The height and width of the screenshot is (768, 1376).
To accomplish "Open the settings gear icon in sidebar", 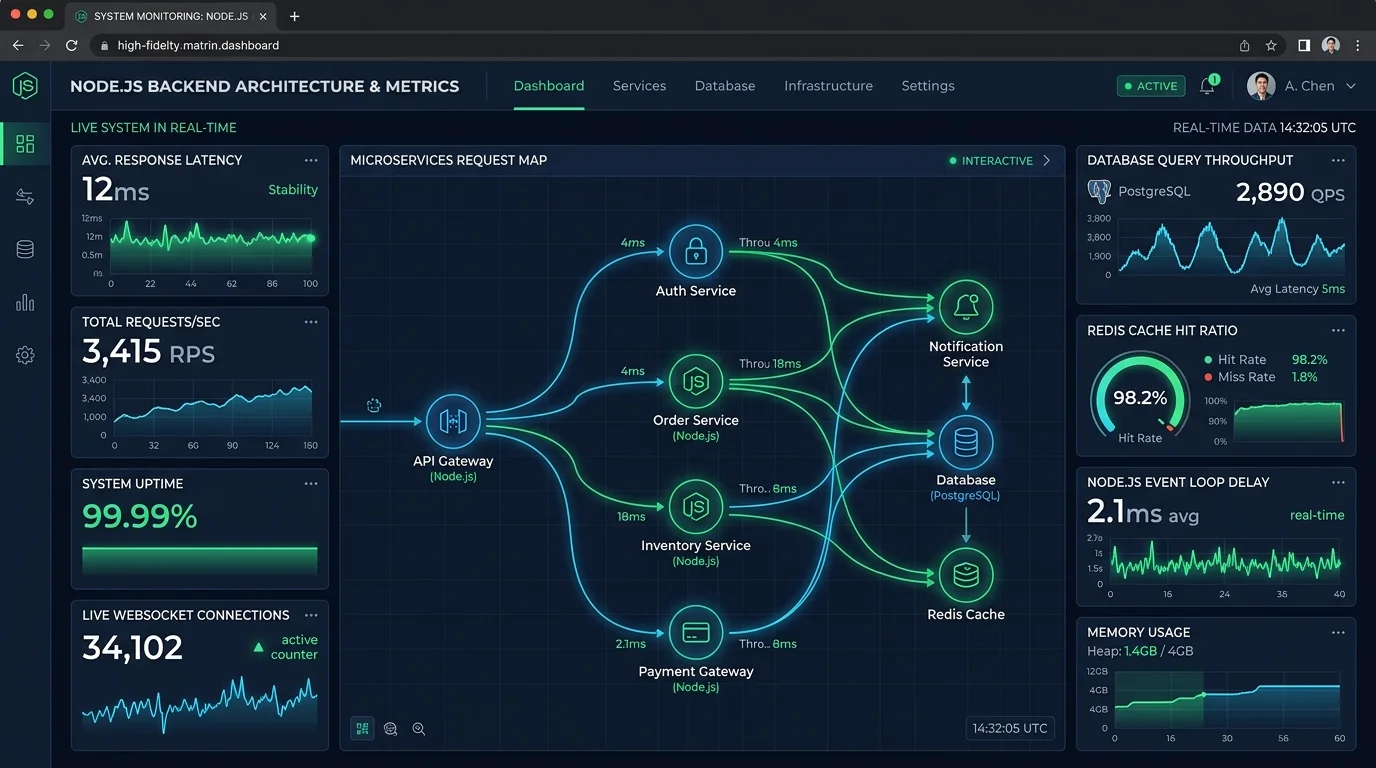I will point(25,355).
